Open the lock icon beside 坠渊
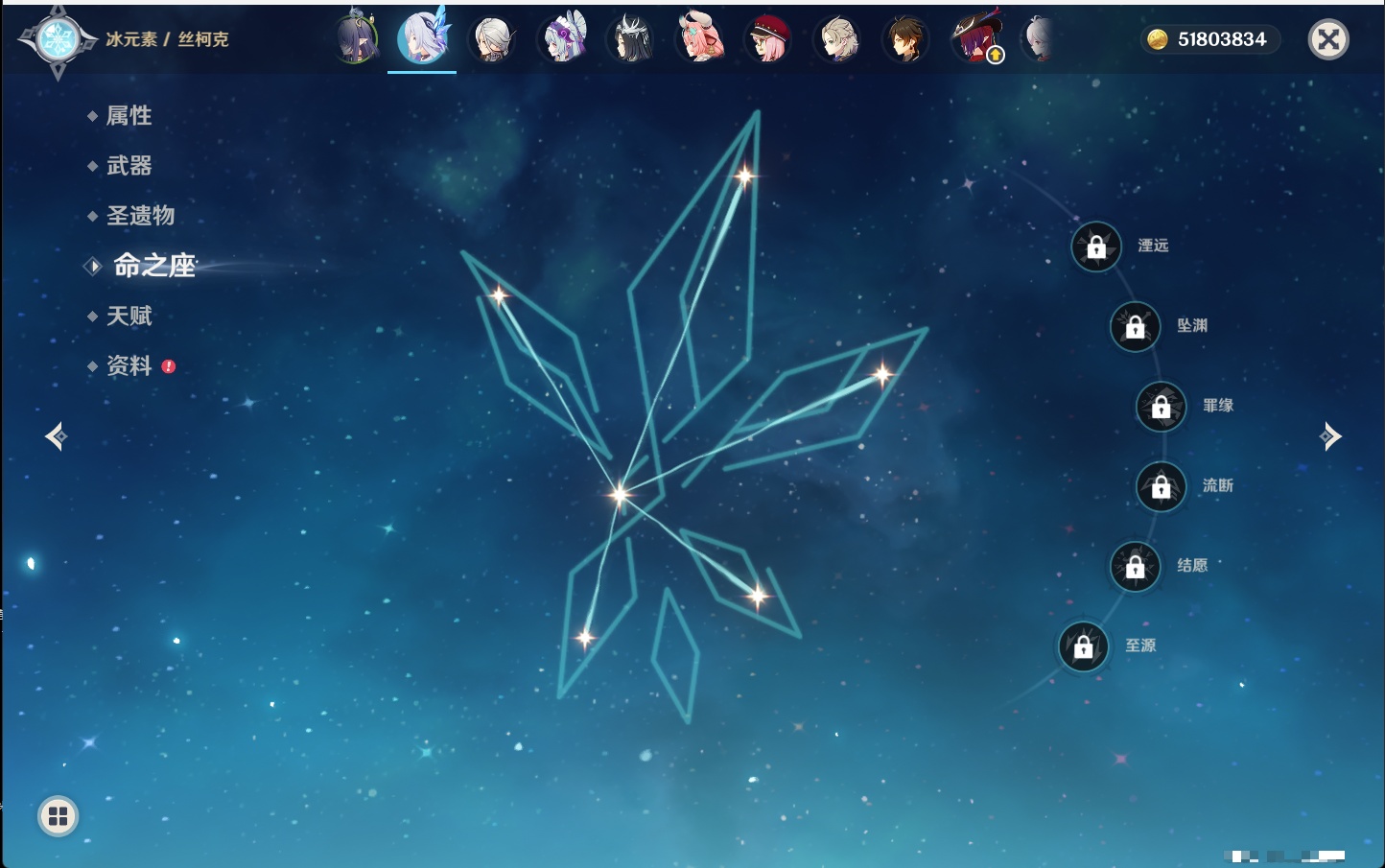 point(1135,327)
